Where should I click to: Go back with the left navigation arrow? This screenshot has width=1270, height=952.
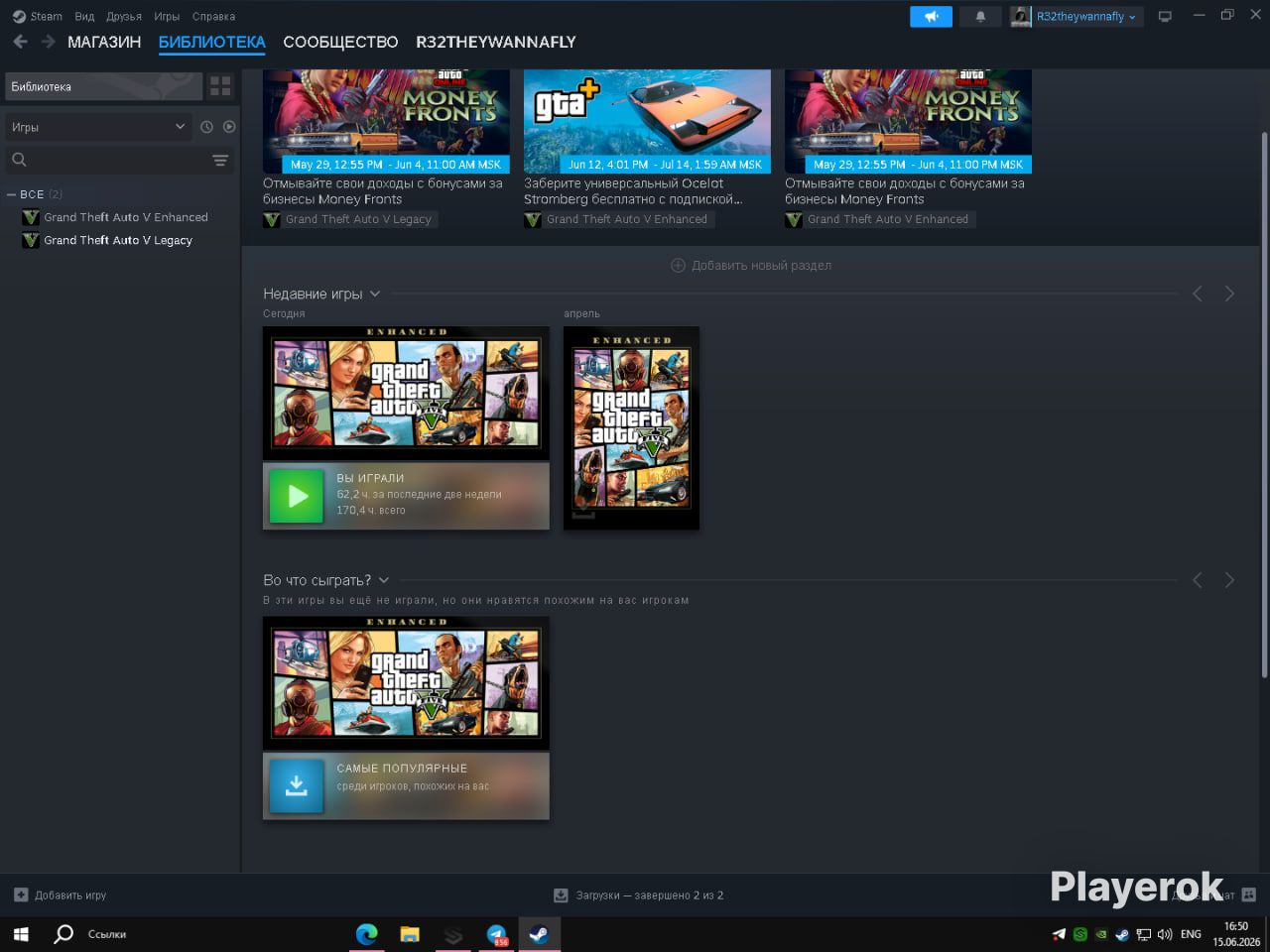pos(20,42)
